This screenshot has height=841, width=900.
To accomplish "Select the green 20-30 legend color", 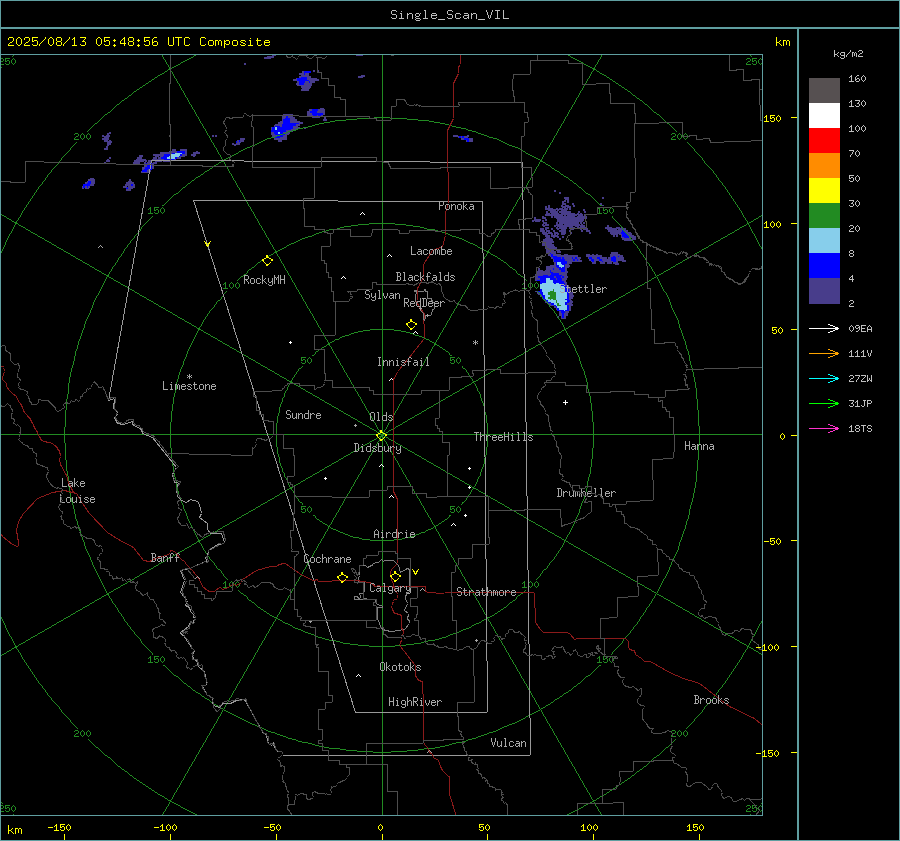I will [824, 216].
